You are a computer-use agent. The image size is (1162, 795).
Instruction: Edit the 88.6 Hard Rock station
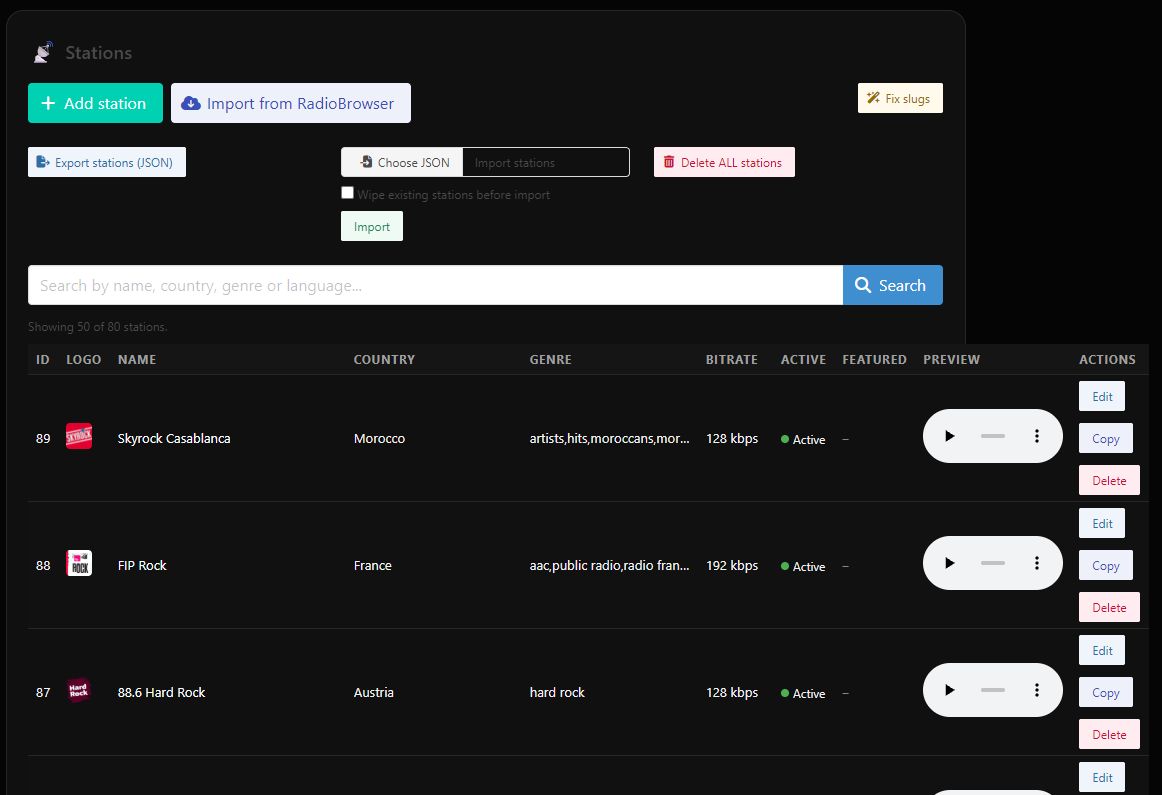pos(1101,650)
